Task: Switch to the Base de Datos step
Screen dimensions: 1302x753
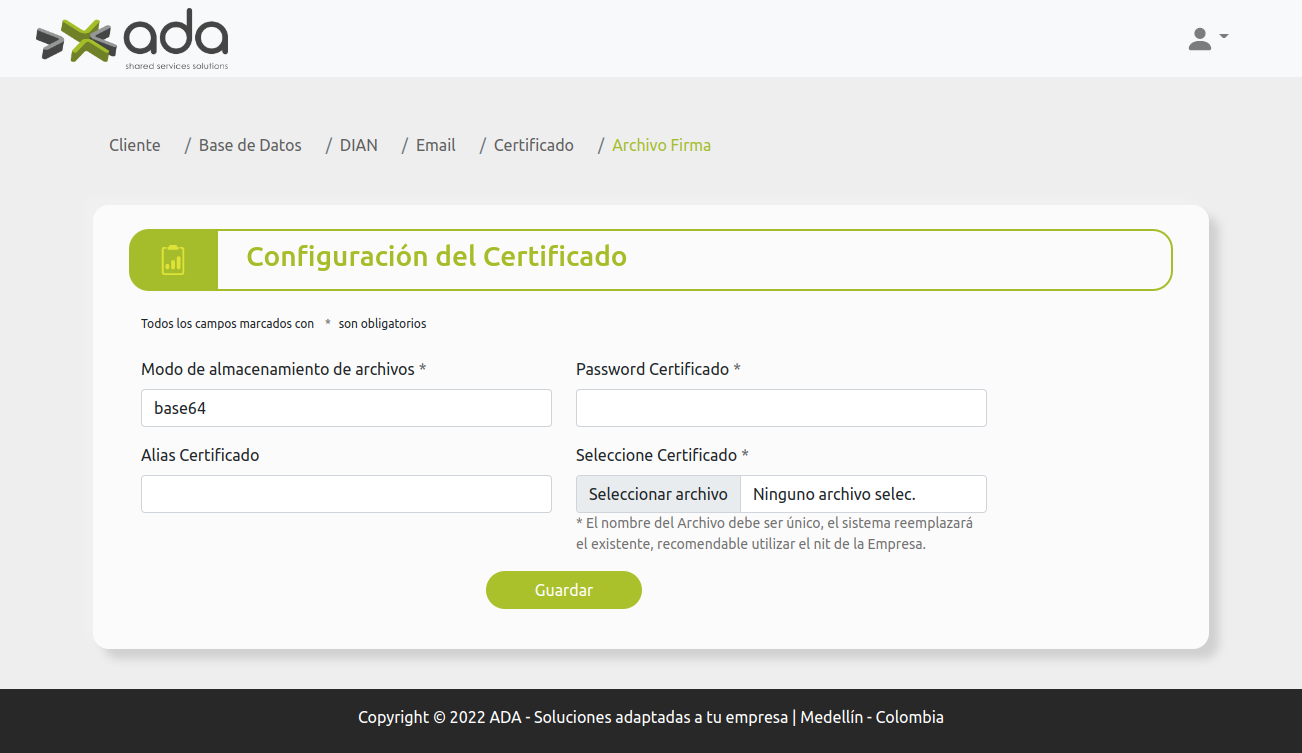Action: click(250, 145)
